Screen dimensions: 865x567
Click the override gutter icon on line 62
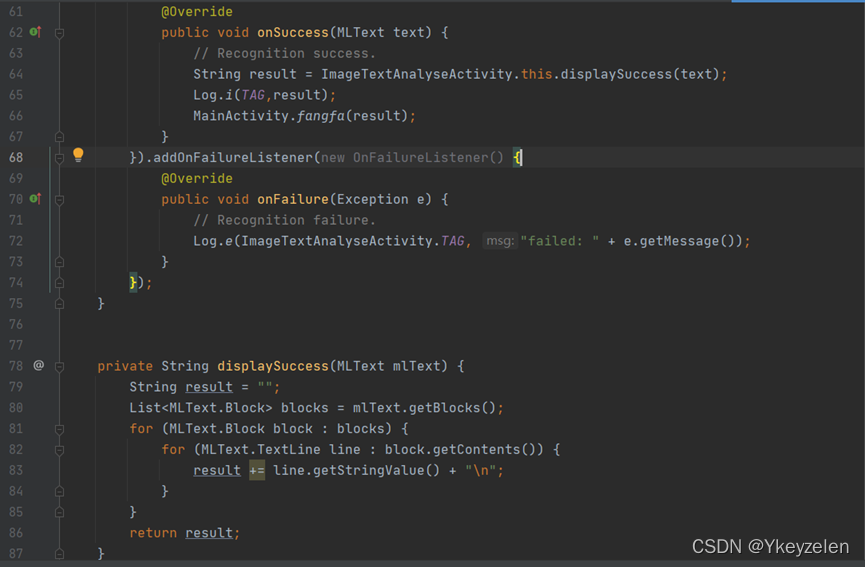point(35,32)
